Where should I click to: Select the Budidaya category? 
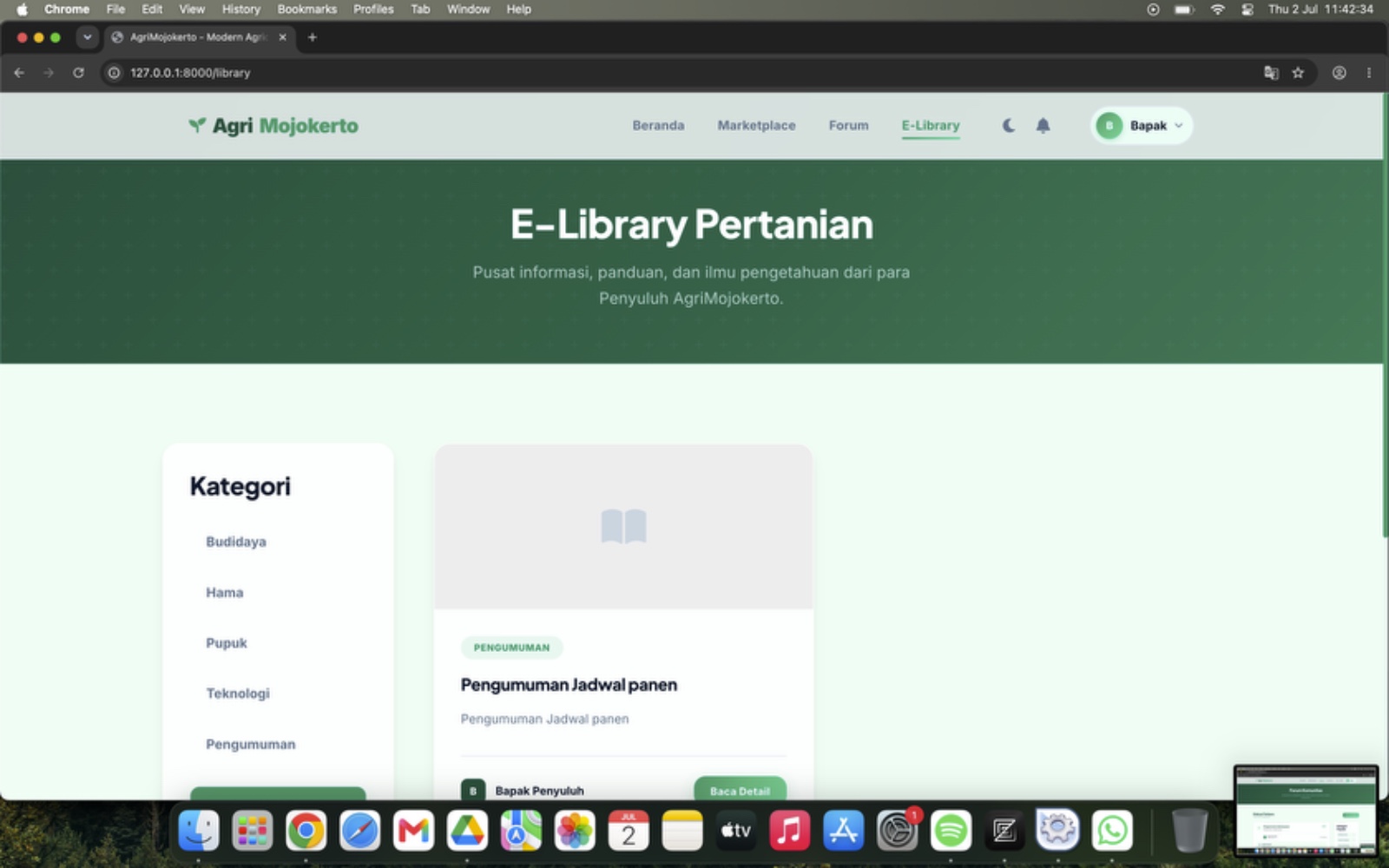click(236, 542)
